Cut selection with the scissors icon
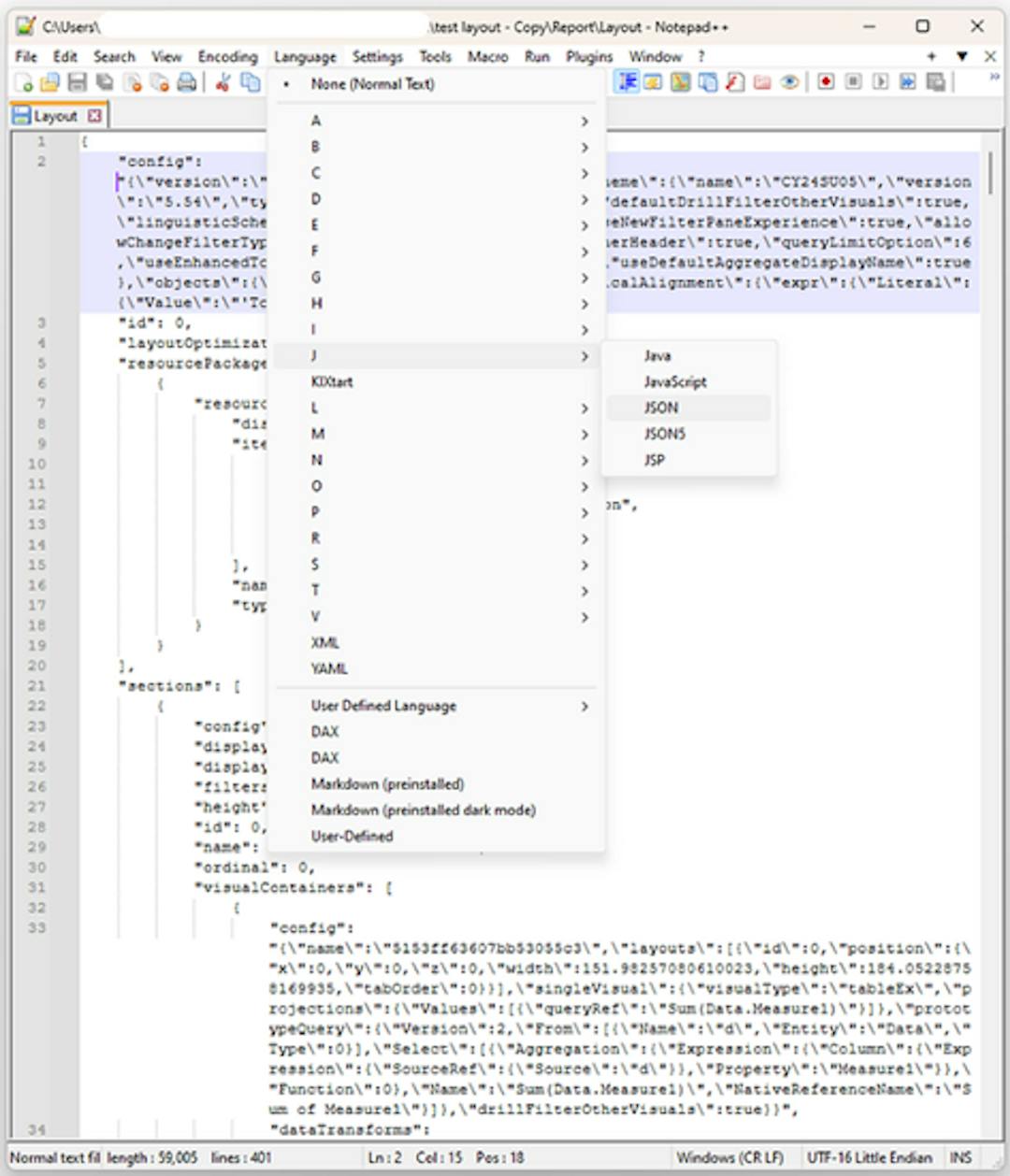This screenshot has width=1010, height=1176. (223, 82)
